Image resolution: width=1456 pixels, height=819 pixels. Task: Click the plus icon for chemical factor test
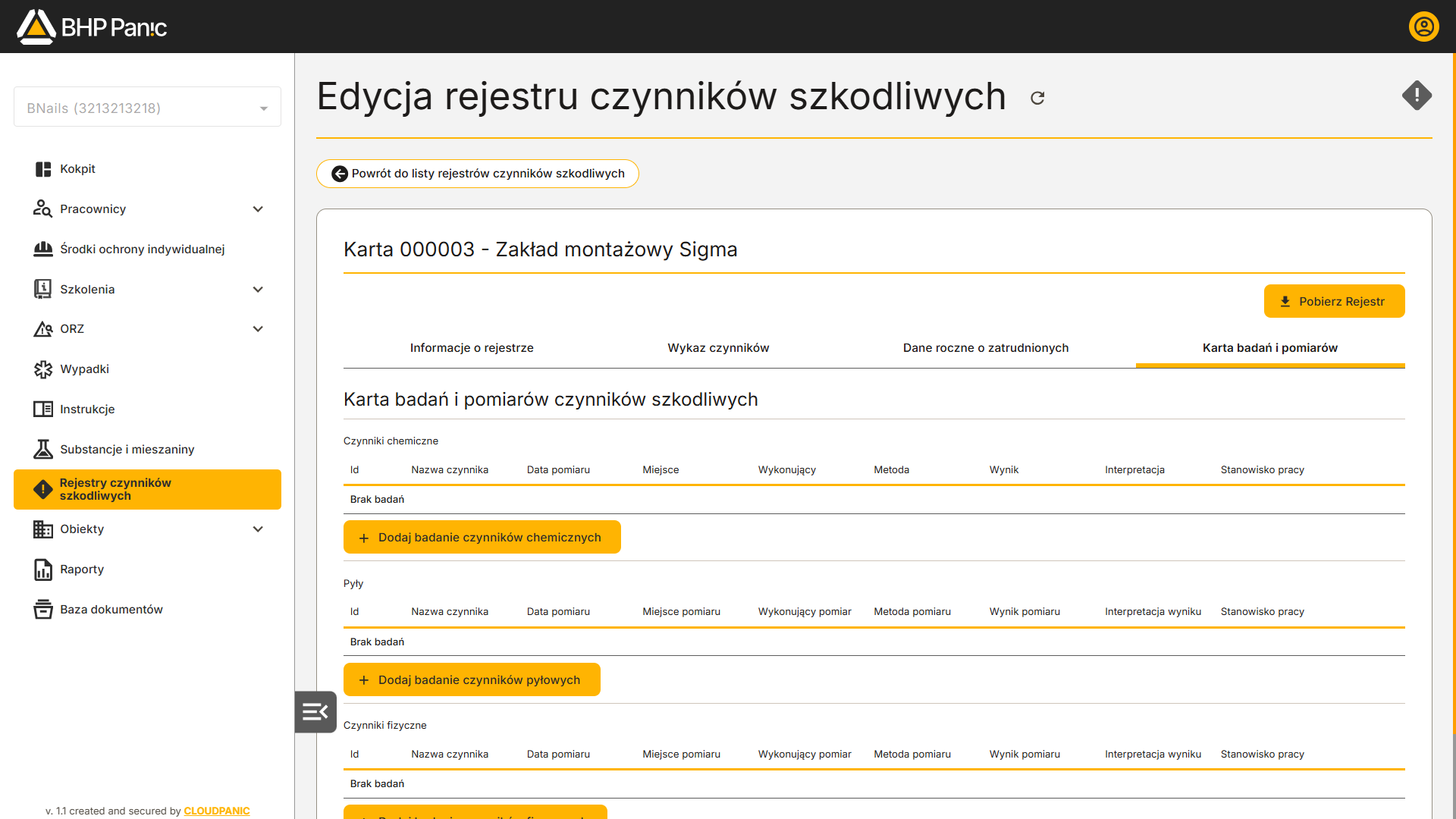coord(364,538)
